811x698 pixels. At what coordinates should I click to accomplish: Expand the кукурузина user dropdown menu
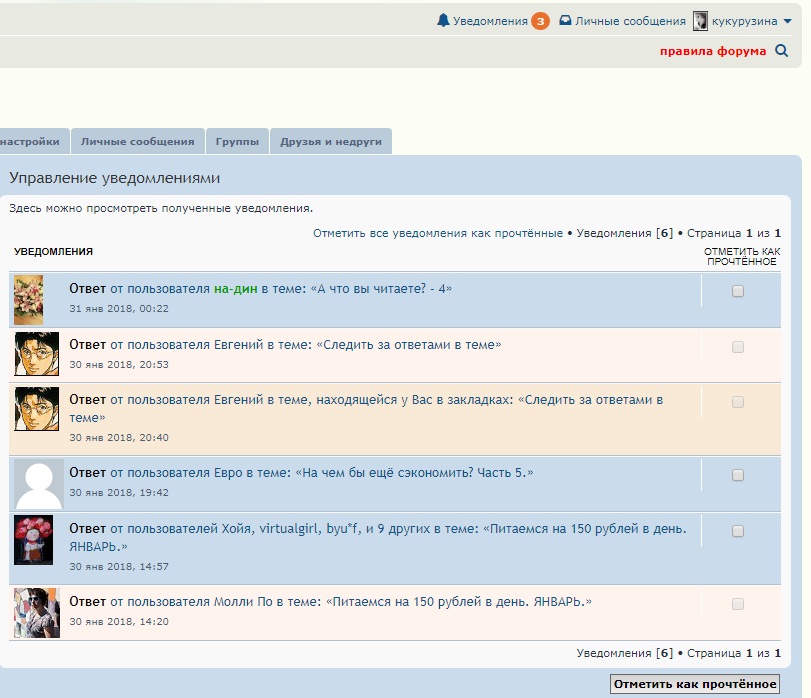[787, 21]
